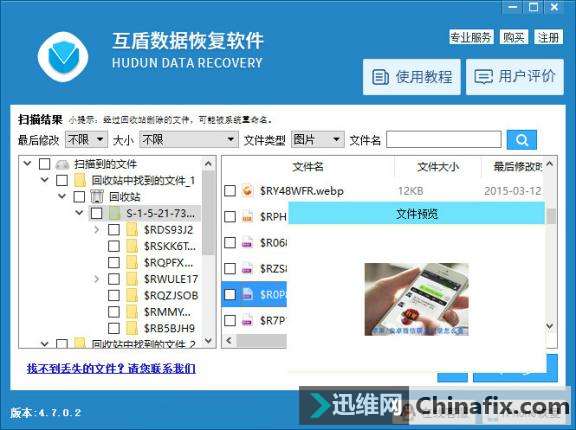The image size is (576, 430).
Task: Open the 找不到丢失的文件 contact link
Action: [x=111, y=368]
